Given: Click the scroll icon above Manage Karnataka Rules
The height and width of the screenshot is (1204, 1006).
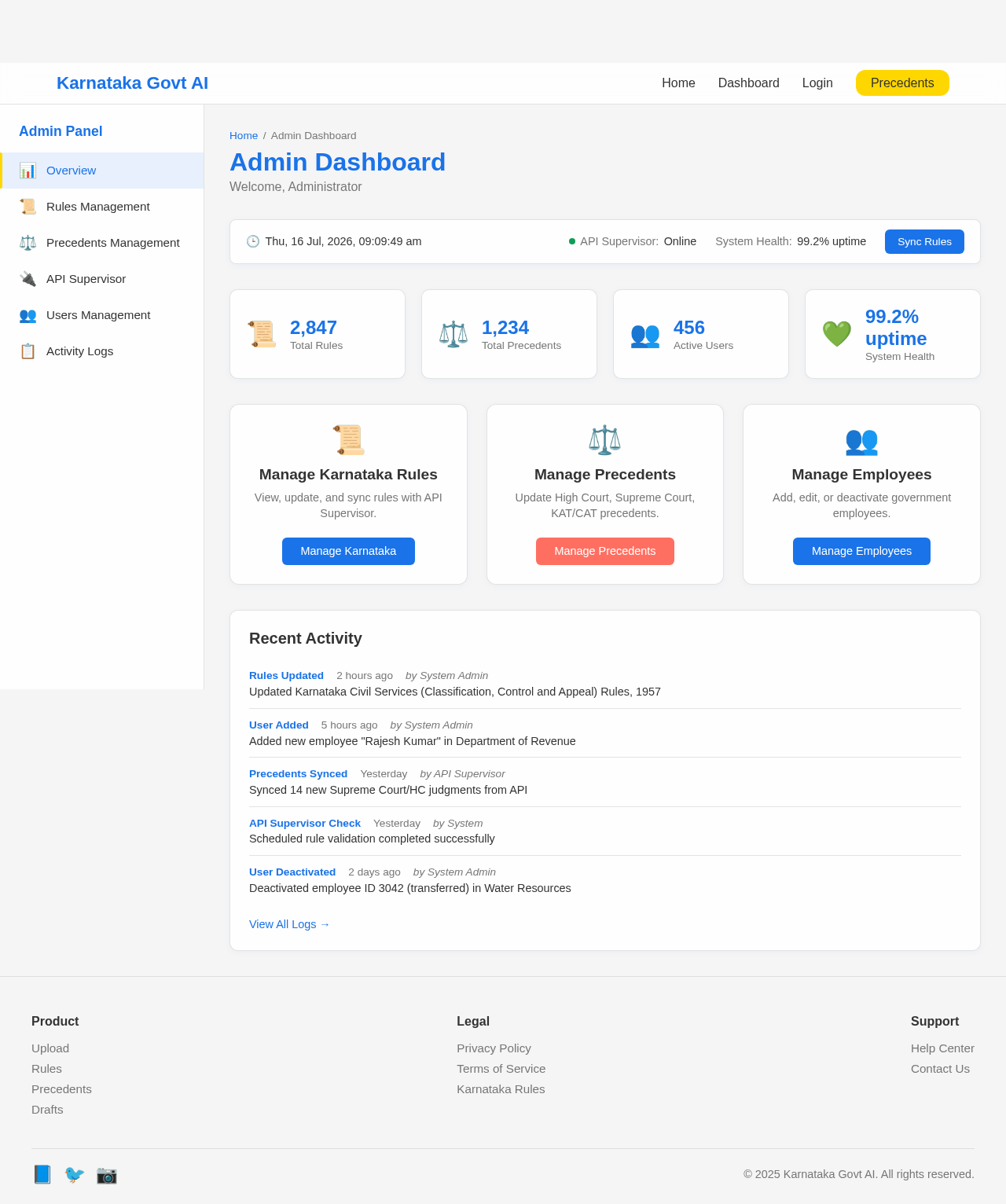Looking at the screenshot, I should pyautogui.click(x=348, y=440).
